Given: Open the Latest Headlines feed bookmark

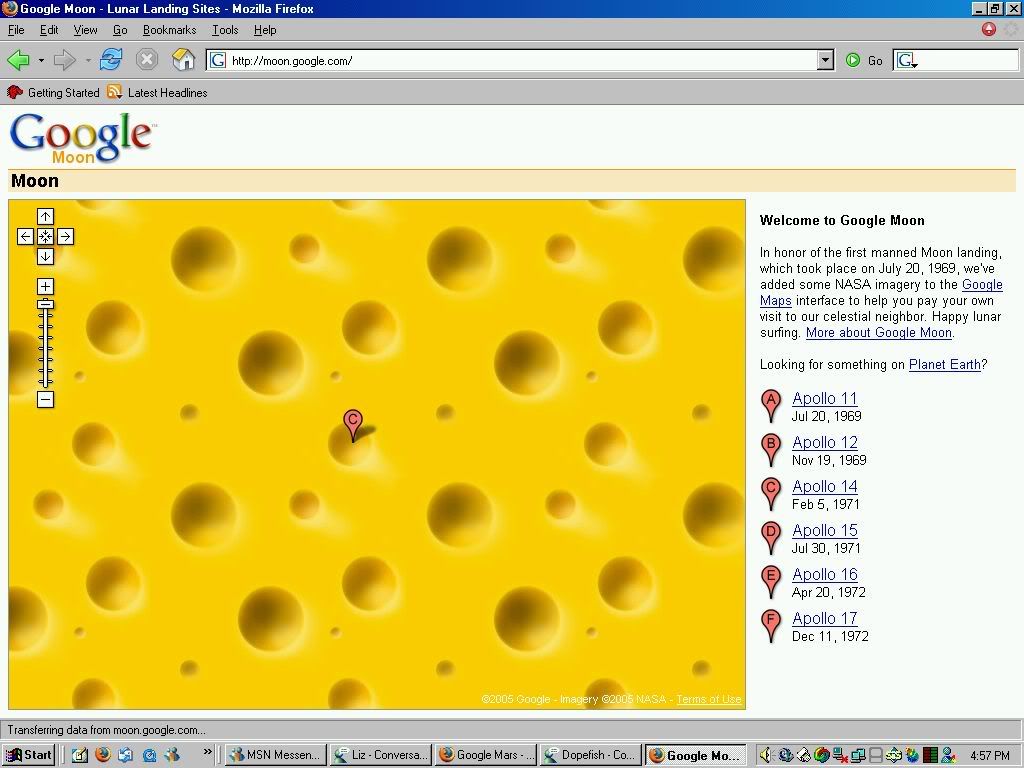Looking at the screenshot, I should (157, 93).
